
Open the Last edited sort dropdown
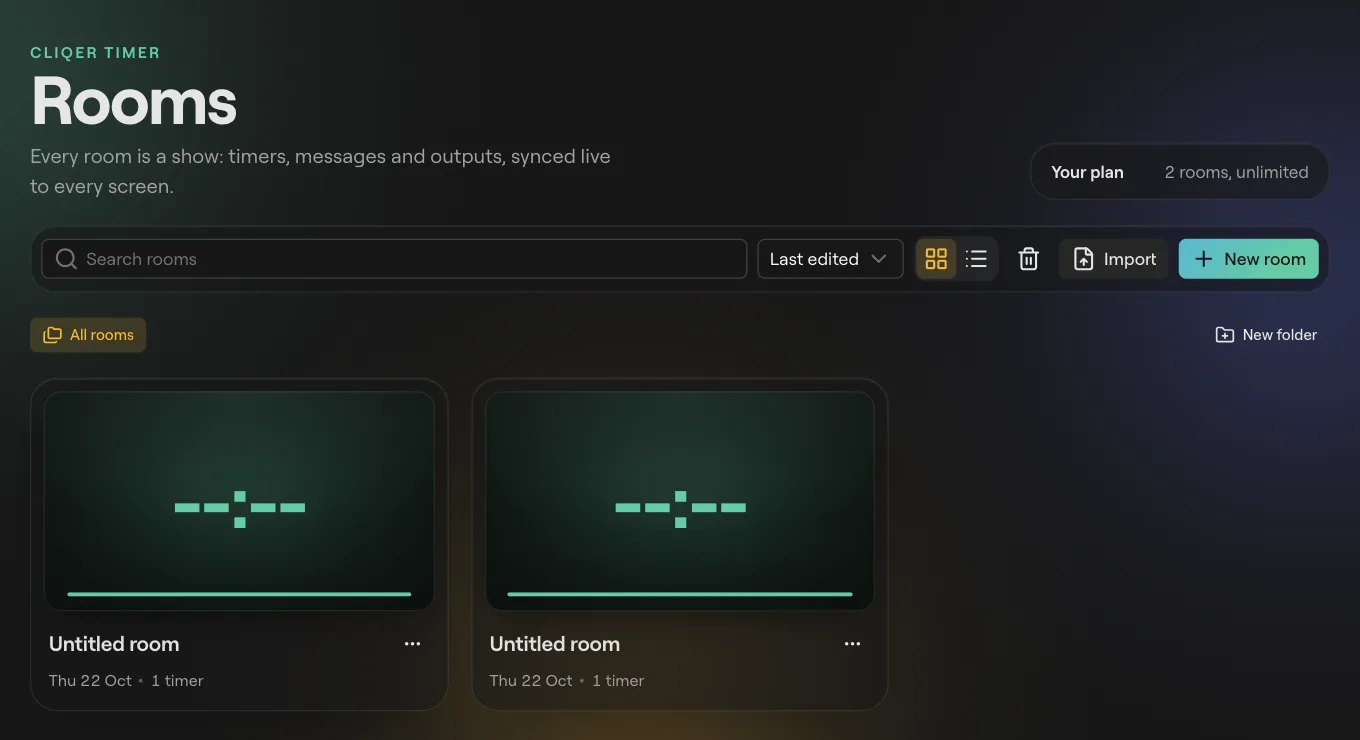830,259
